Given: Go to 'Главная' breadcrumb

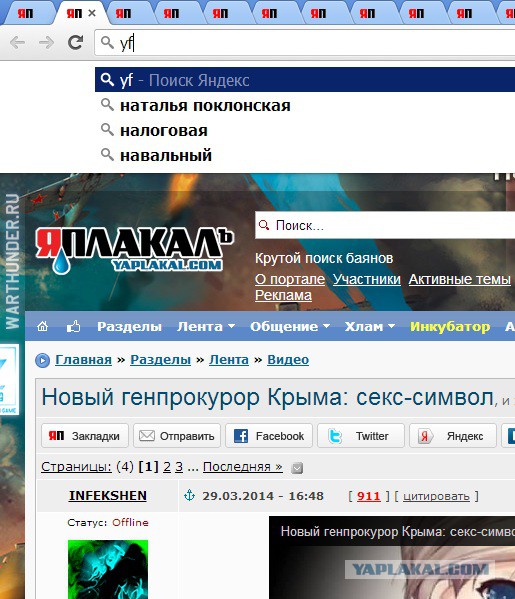Looking at the screenshot, I should click(84, 360).
